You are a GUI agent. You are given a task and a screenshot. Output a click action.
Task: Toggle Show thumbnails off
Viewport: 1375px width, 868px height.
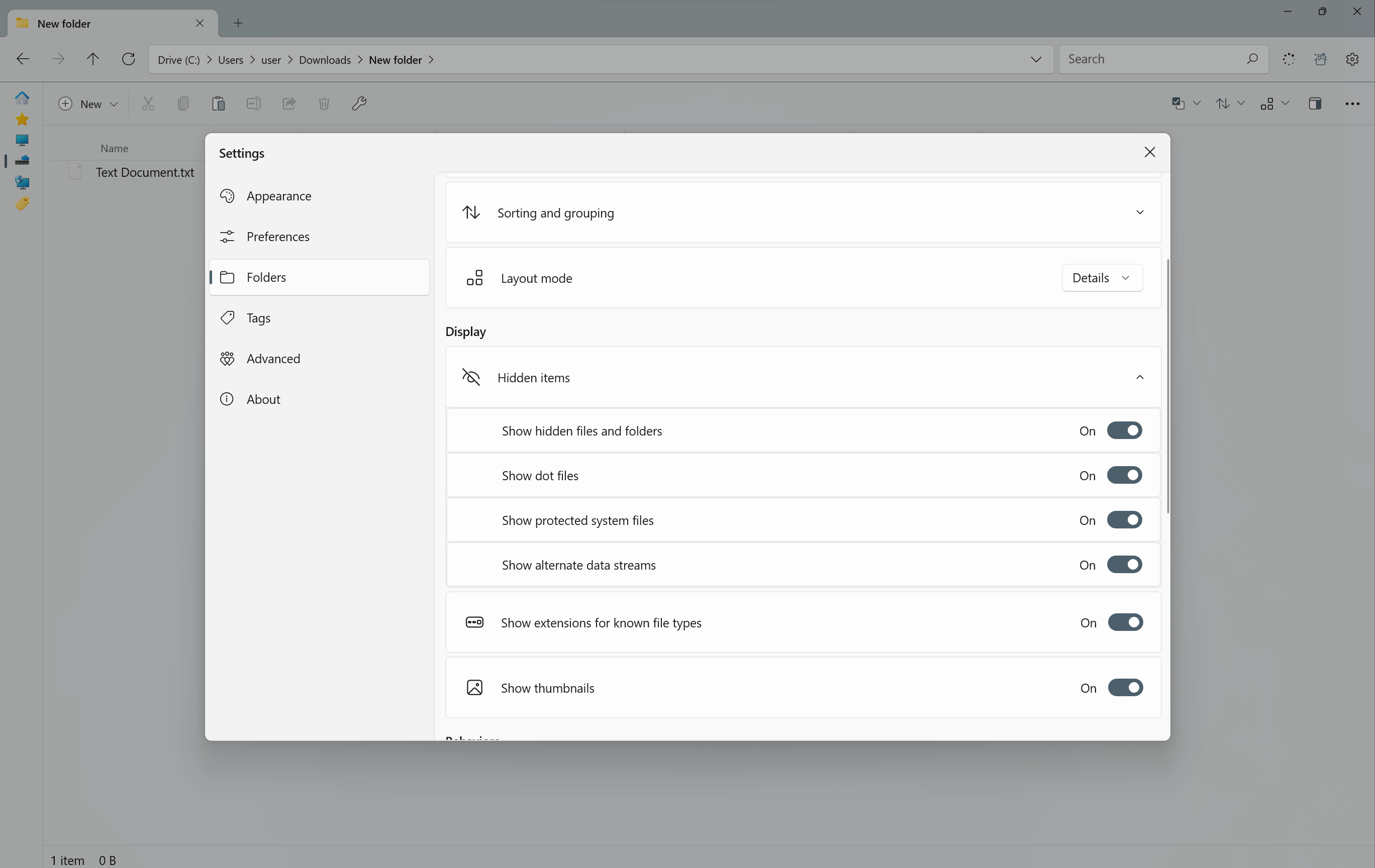(1125, 688)
